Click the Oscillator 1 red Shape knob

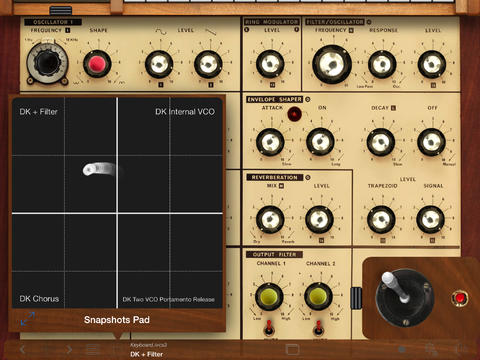click(97, 64)
